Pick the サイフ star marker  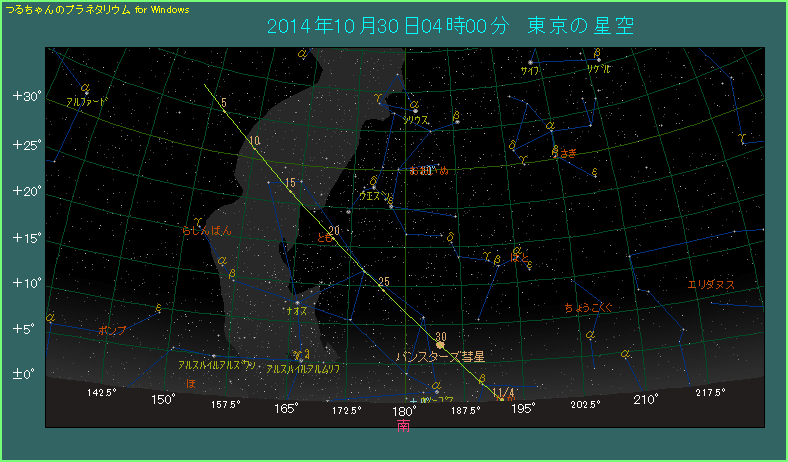coord(530,63)
